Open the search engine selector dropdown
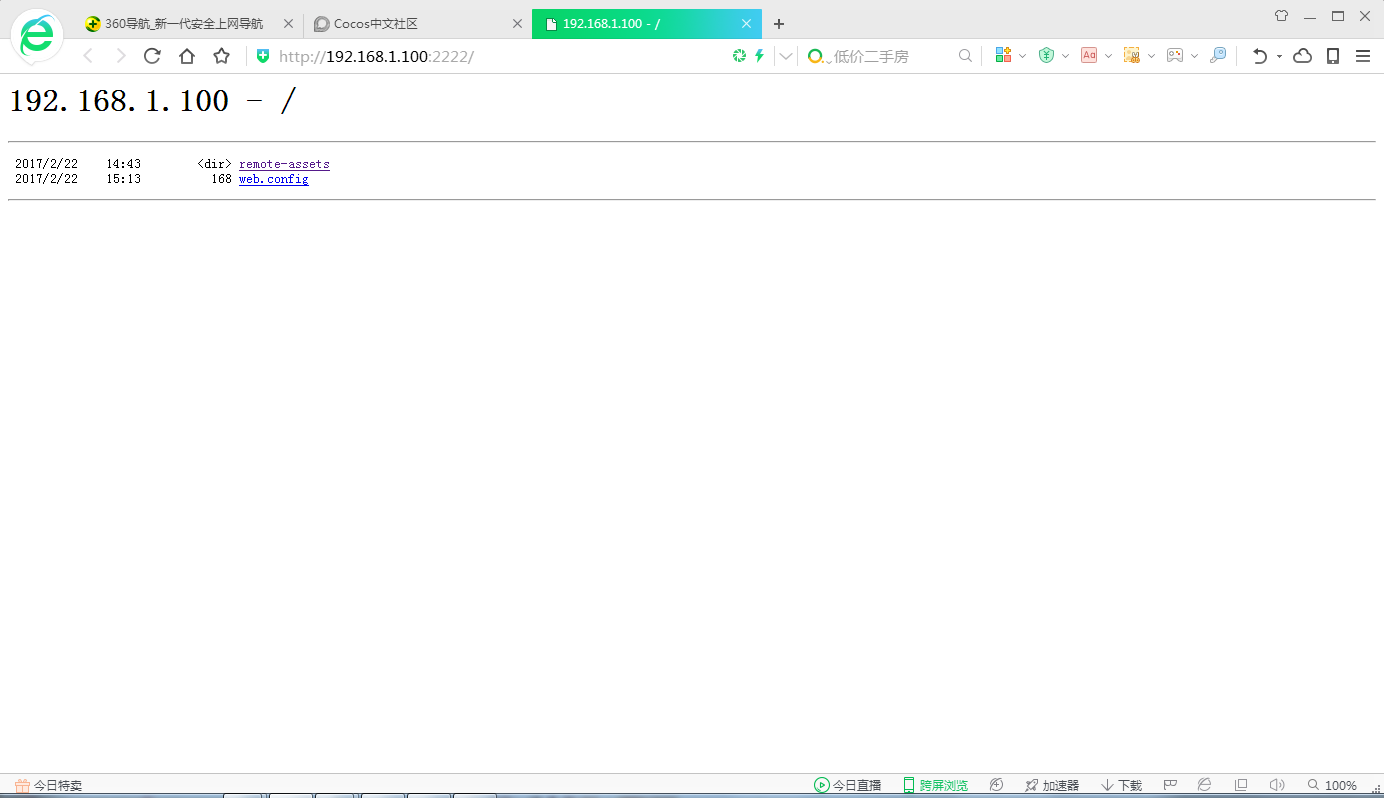This screenshot has width=1384, height=798. point(817,56)
